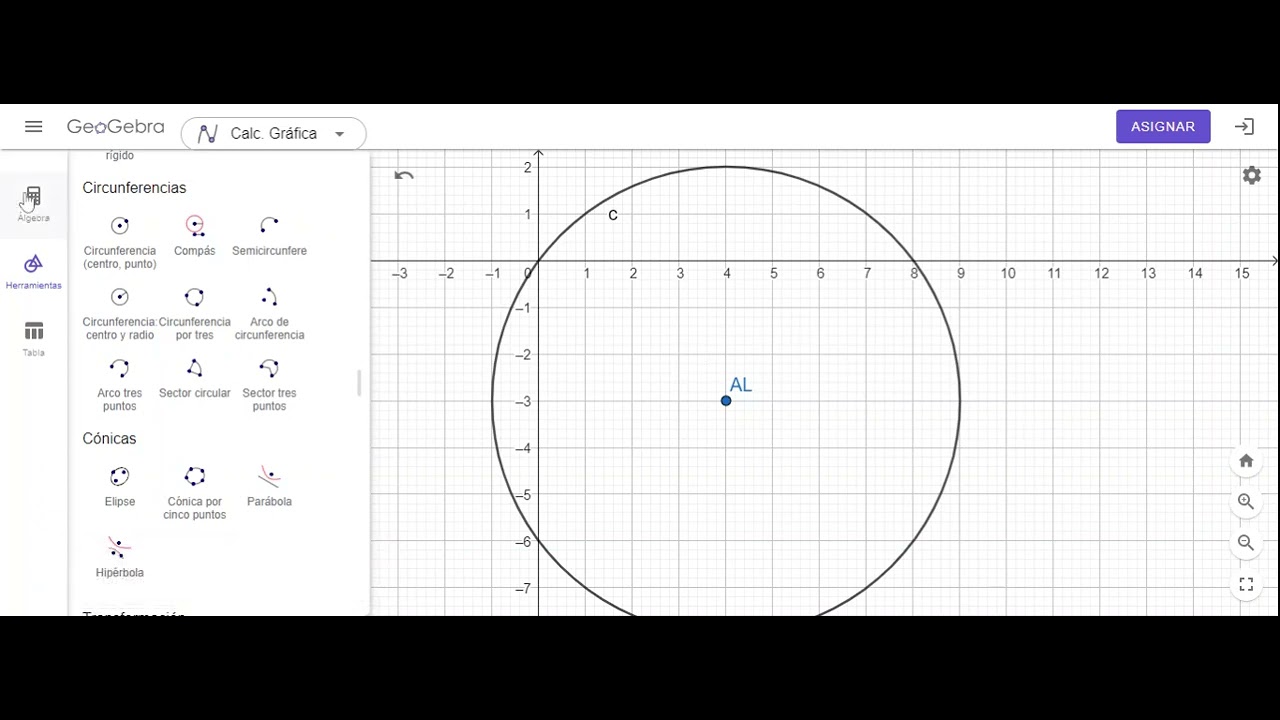Click the zoom in magnifier
Viewport: 1280px width, 720px height.
click(x=1246, y=502)
